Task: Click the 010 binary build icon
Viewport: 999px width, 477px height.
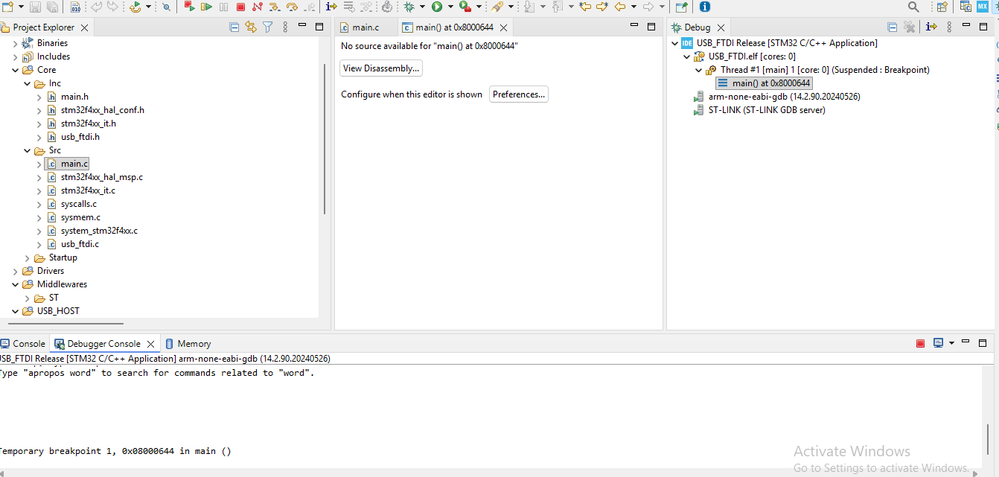Action: [x=76, y=7]
